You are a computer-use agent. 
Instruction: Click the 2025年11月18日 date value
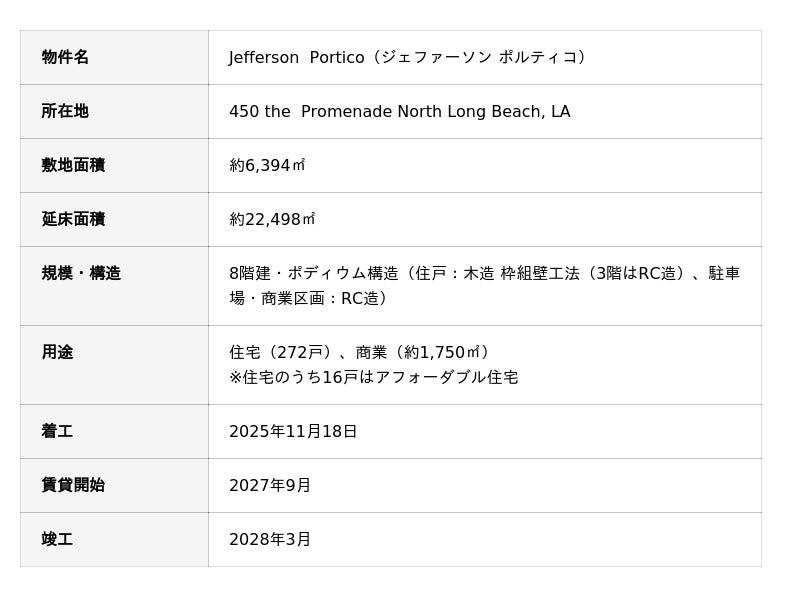(x=293, y=431)
